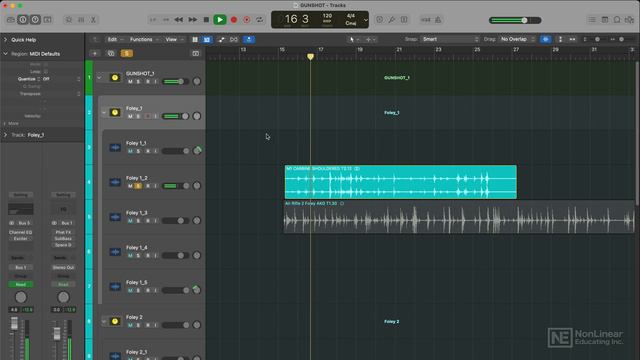The height and width of the screenshot is (360, 640).
Task: Collapse the Region MIDI Defaults section
Action: pos(5,53)
